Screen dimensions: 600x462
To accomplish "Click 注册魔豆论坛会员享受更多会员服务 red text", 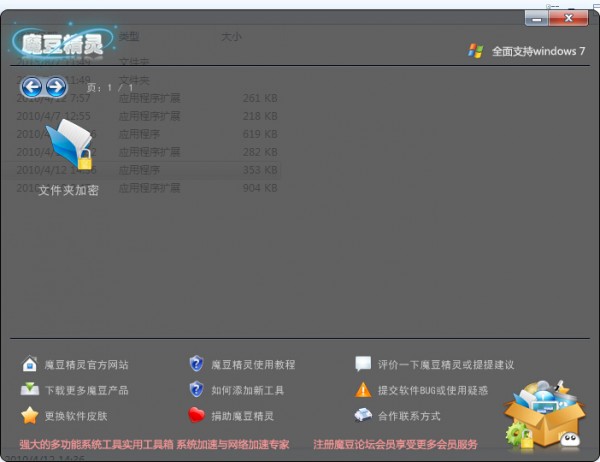I will (x=395, y=444).
